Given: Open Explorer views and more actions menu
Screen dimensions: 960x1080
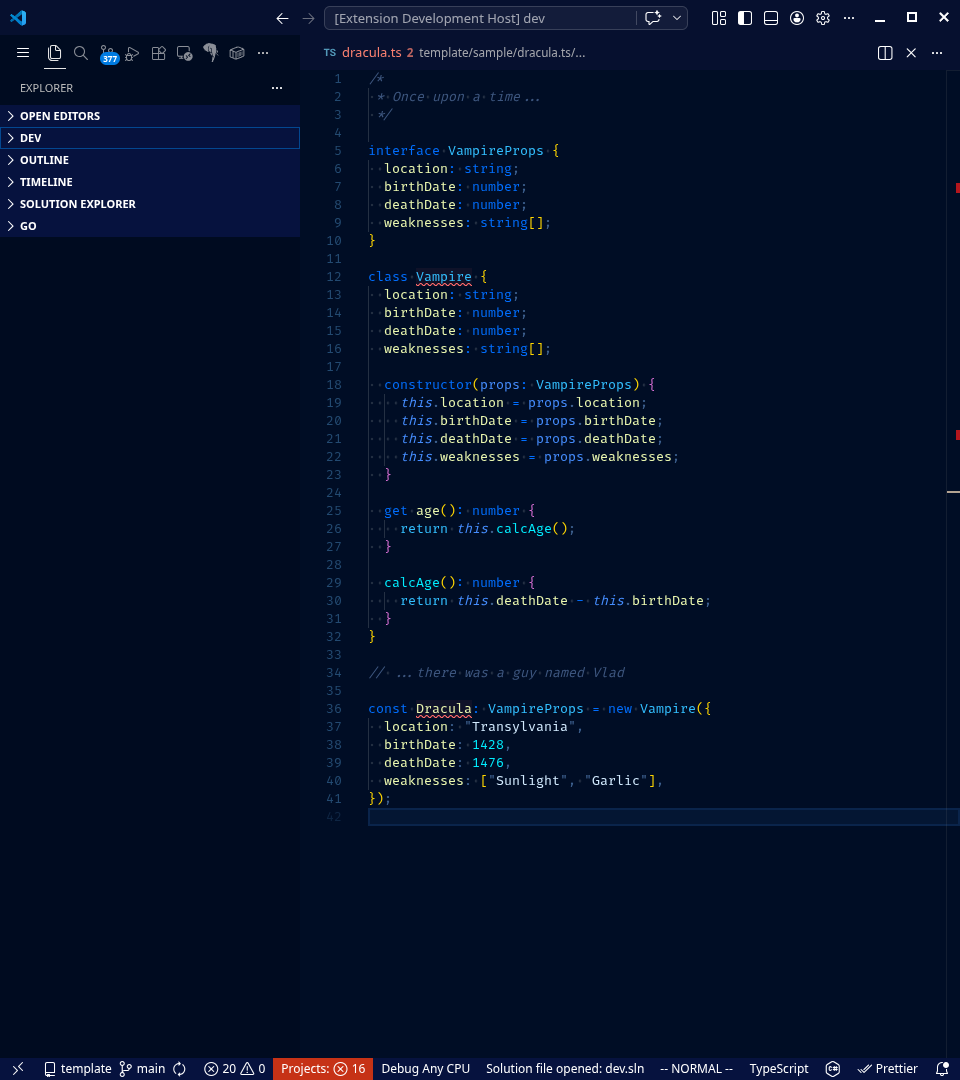Looking at the screenshot, I should pyautogui.click(x=277, y=88).
